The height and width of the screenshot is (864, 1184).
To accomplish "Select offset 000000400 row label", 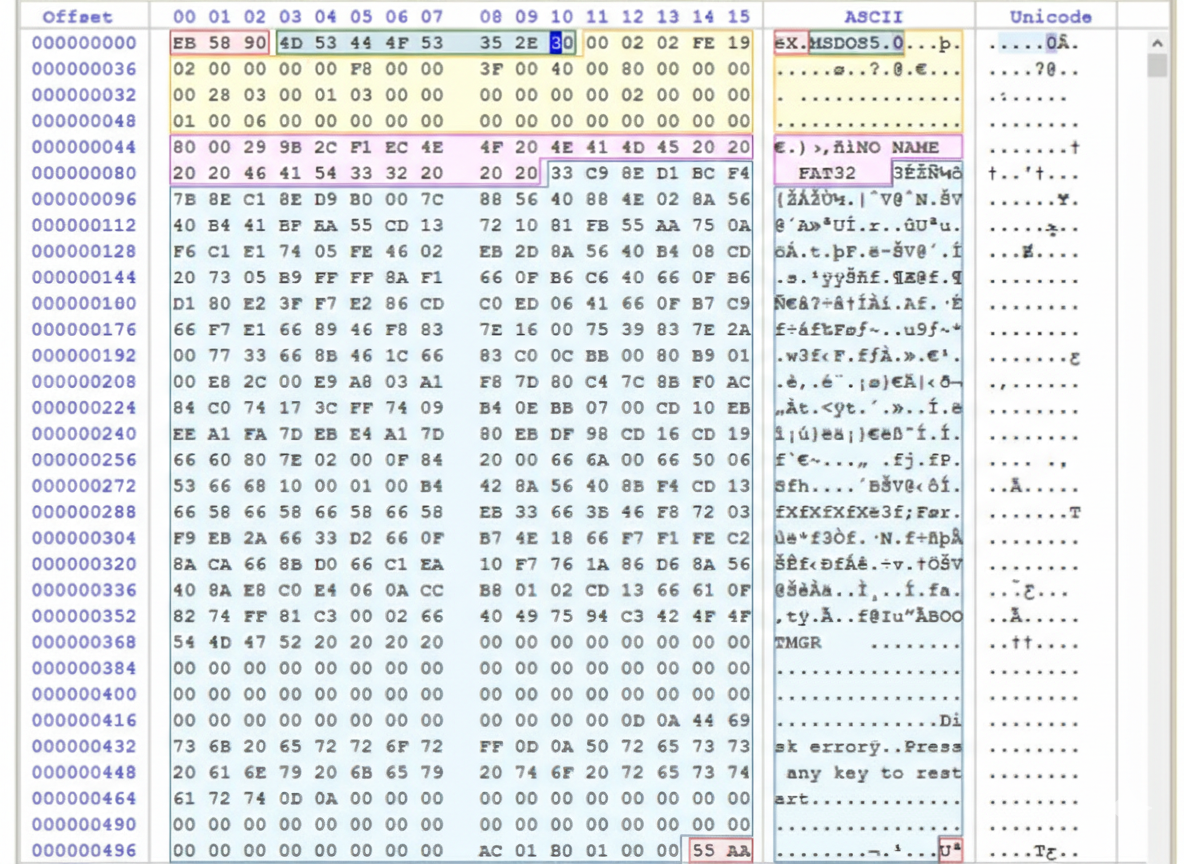I will coord(84,694).
